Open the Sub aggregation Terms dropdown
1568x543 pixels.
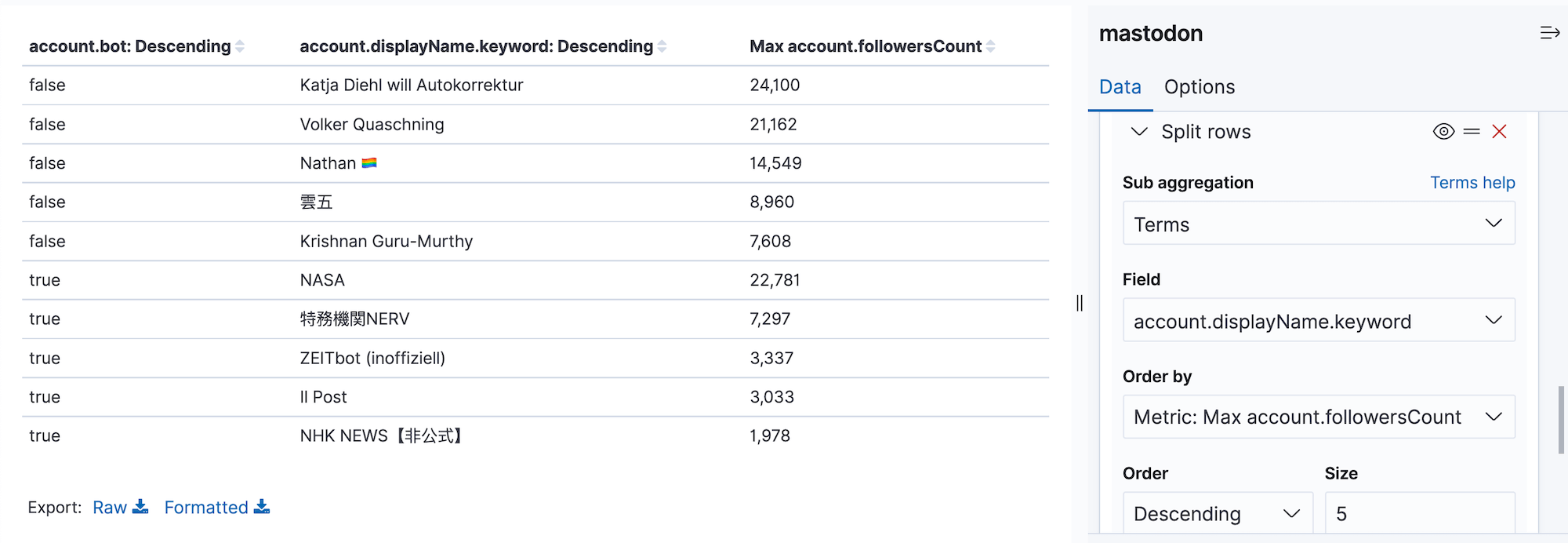coord(1318,224)
